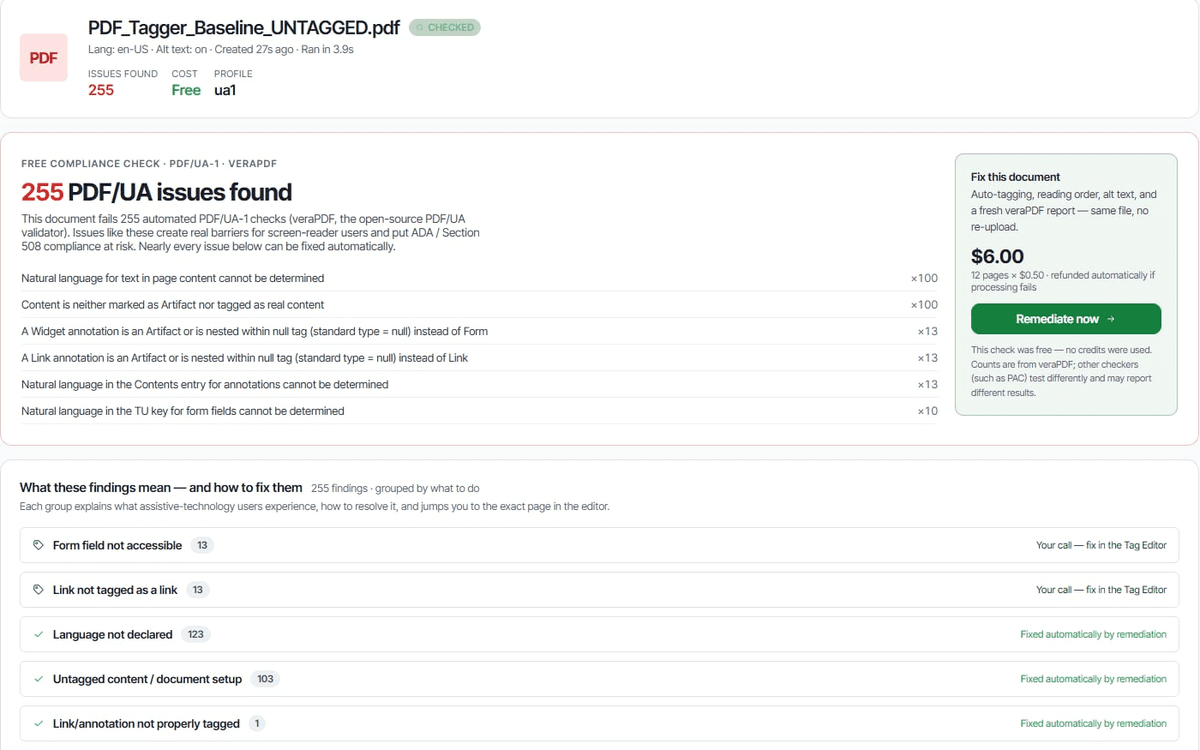The image size is (1200, 750).
Task: Click the 255 PDF/UA issues found heading
Action: coord(157,192)
